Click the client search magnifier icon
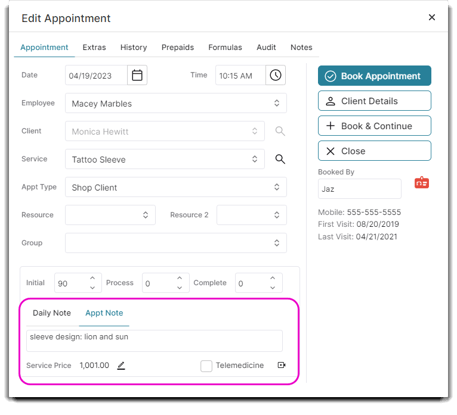 pyautogui.click(x=280, y=131)
